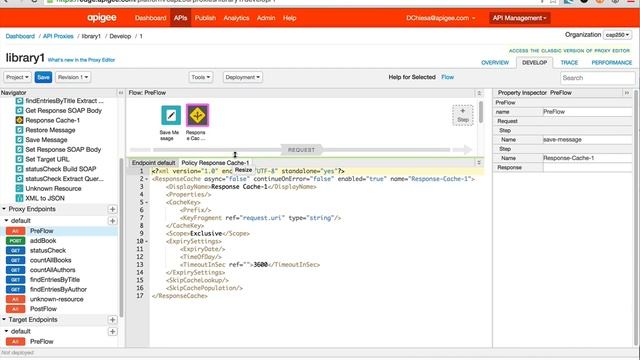Open the API Management dropdown

519,18
